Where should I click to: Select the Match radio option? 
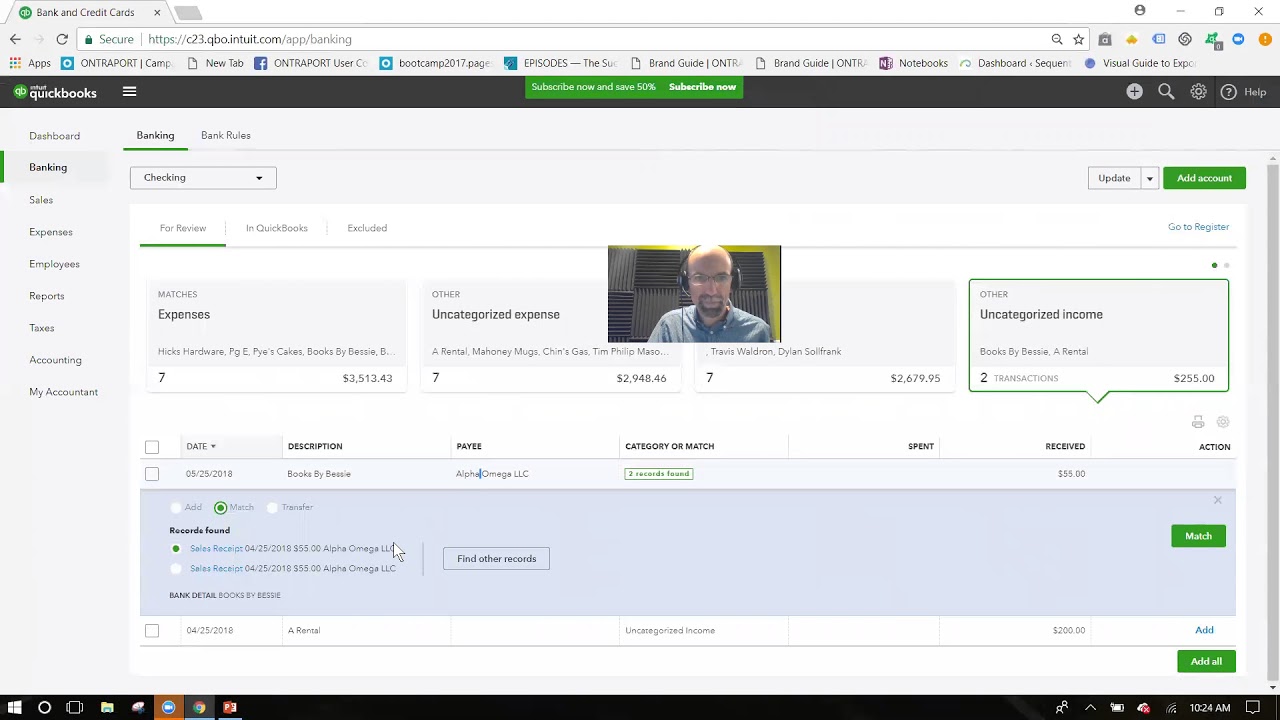tap(221, 508)
